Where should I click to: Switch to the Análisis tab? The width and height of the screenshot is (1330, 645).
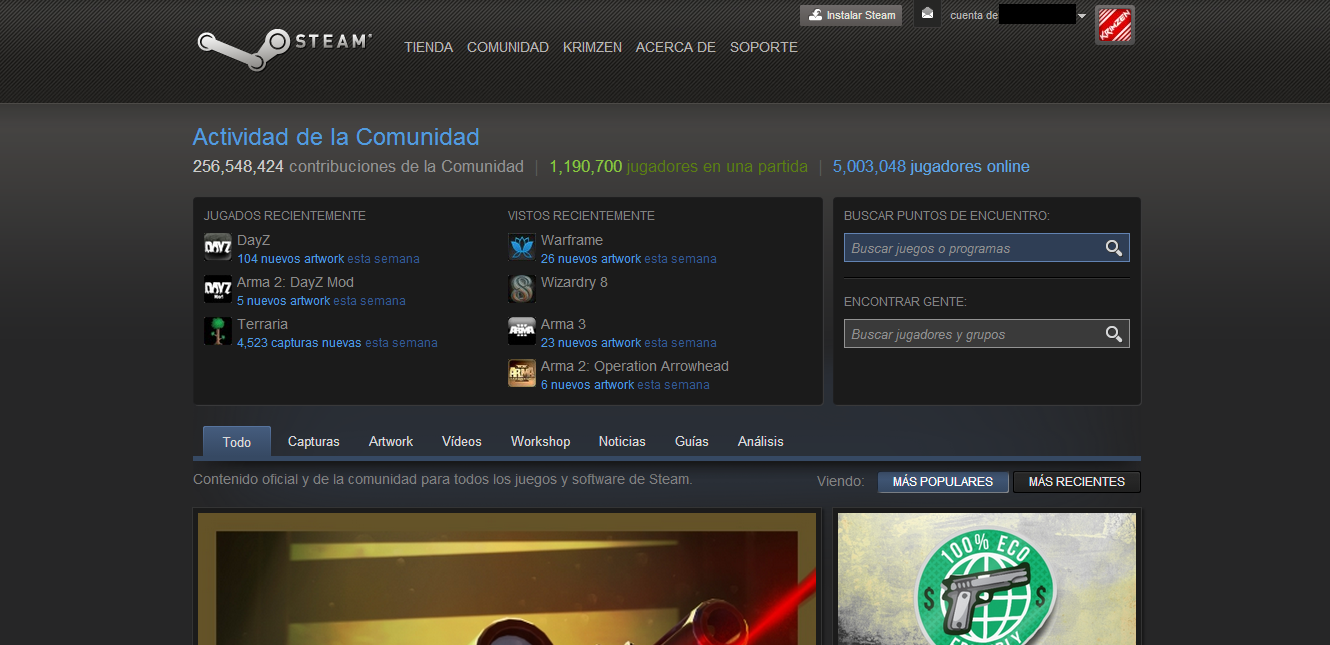coord(761,441)
